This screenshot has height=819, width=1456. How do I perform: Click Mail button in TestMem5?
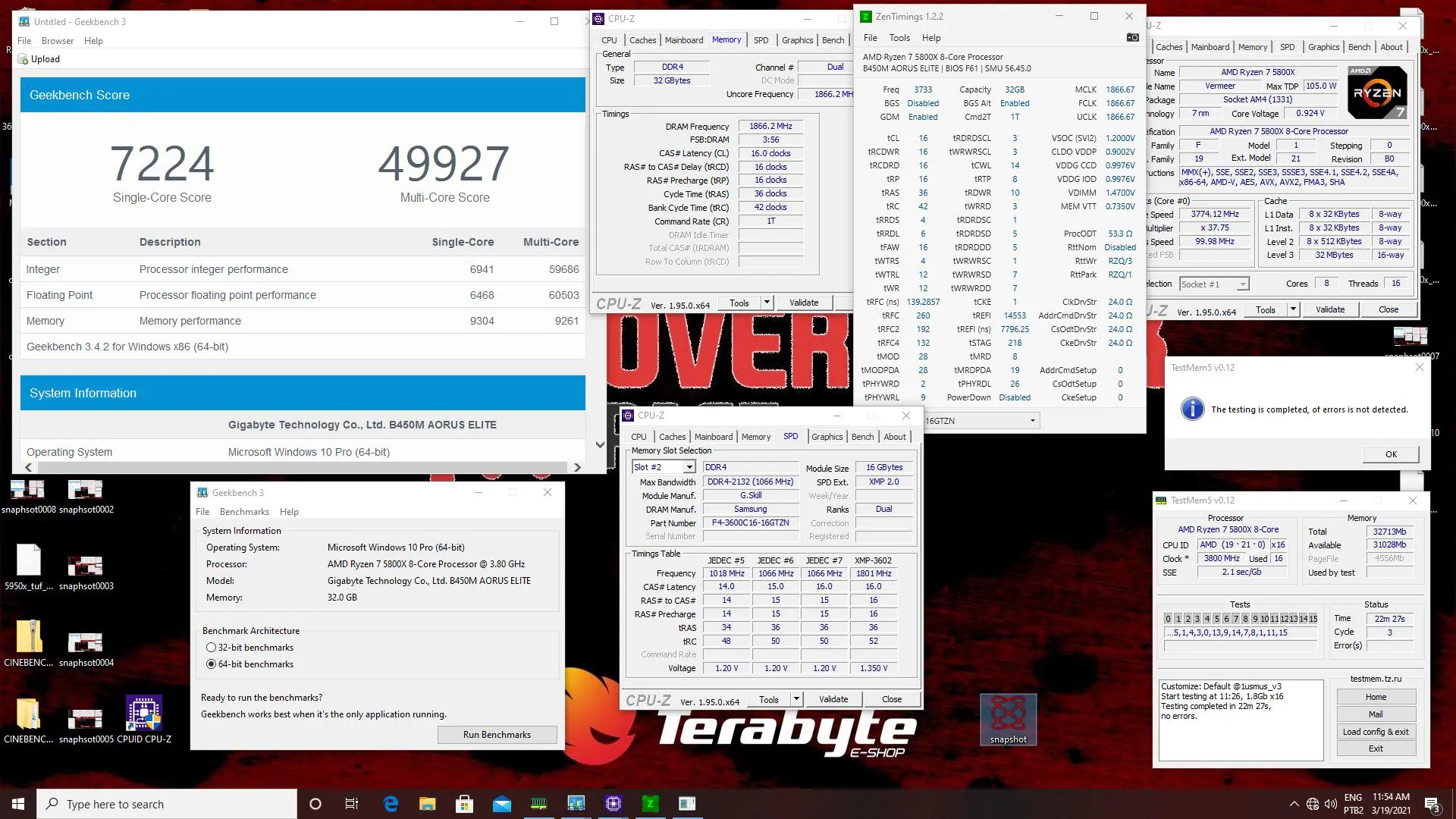(1376, 714)
